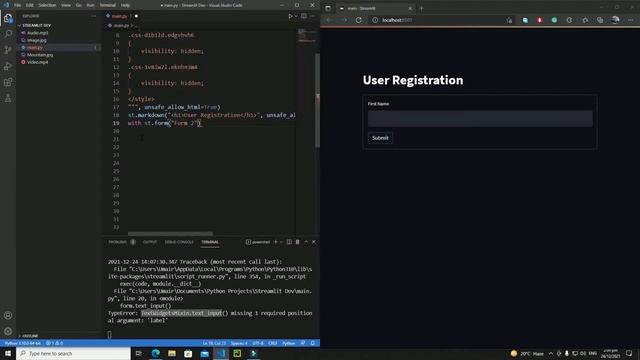
Task: Open the Windows Start menu
Action: click(8, 353)
